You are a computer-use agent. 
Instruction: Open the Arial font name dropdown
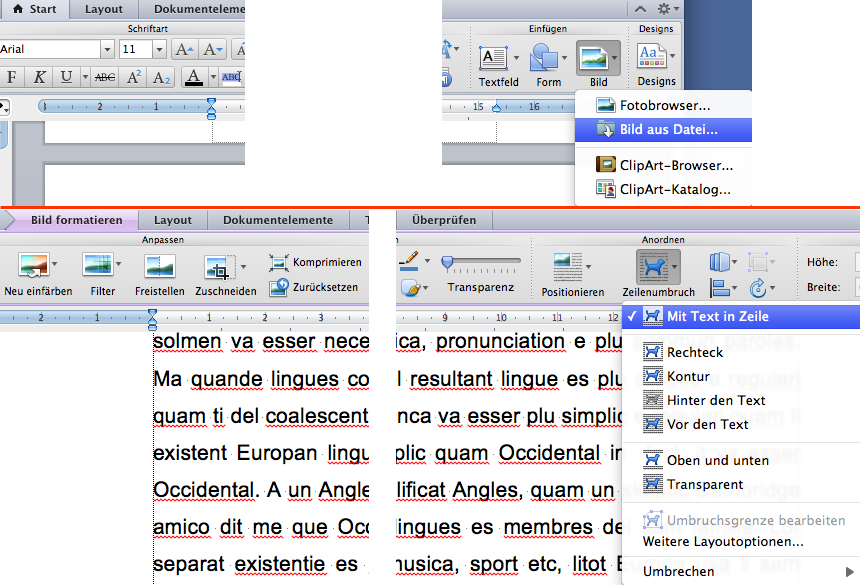point(107,49)
